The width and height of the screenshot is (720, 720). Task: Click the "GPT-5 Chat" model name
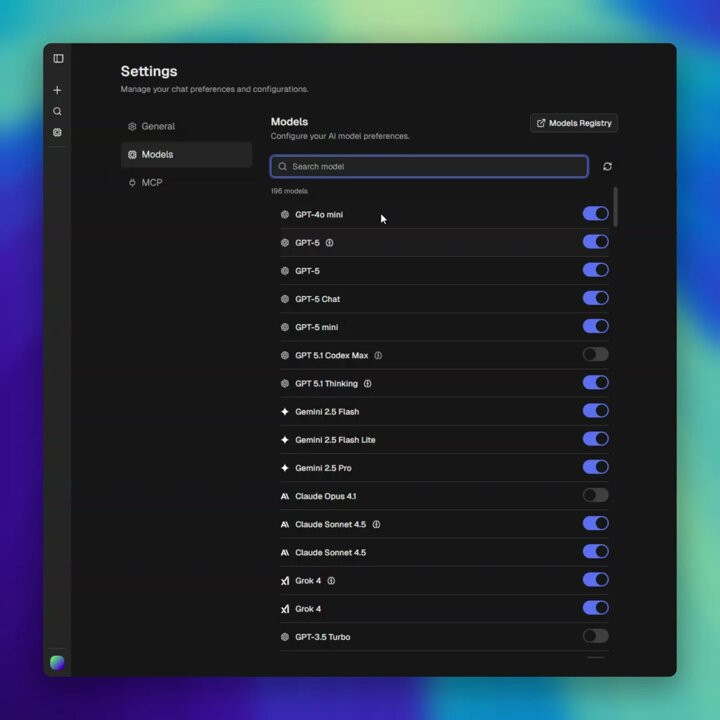click(x=318, y=299)
